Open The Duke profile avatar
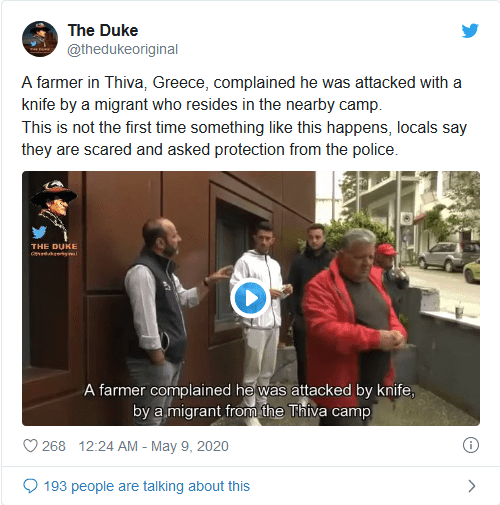This screenshot has height=505, width=500. coord(40,39)
